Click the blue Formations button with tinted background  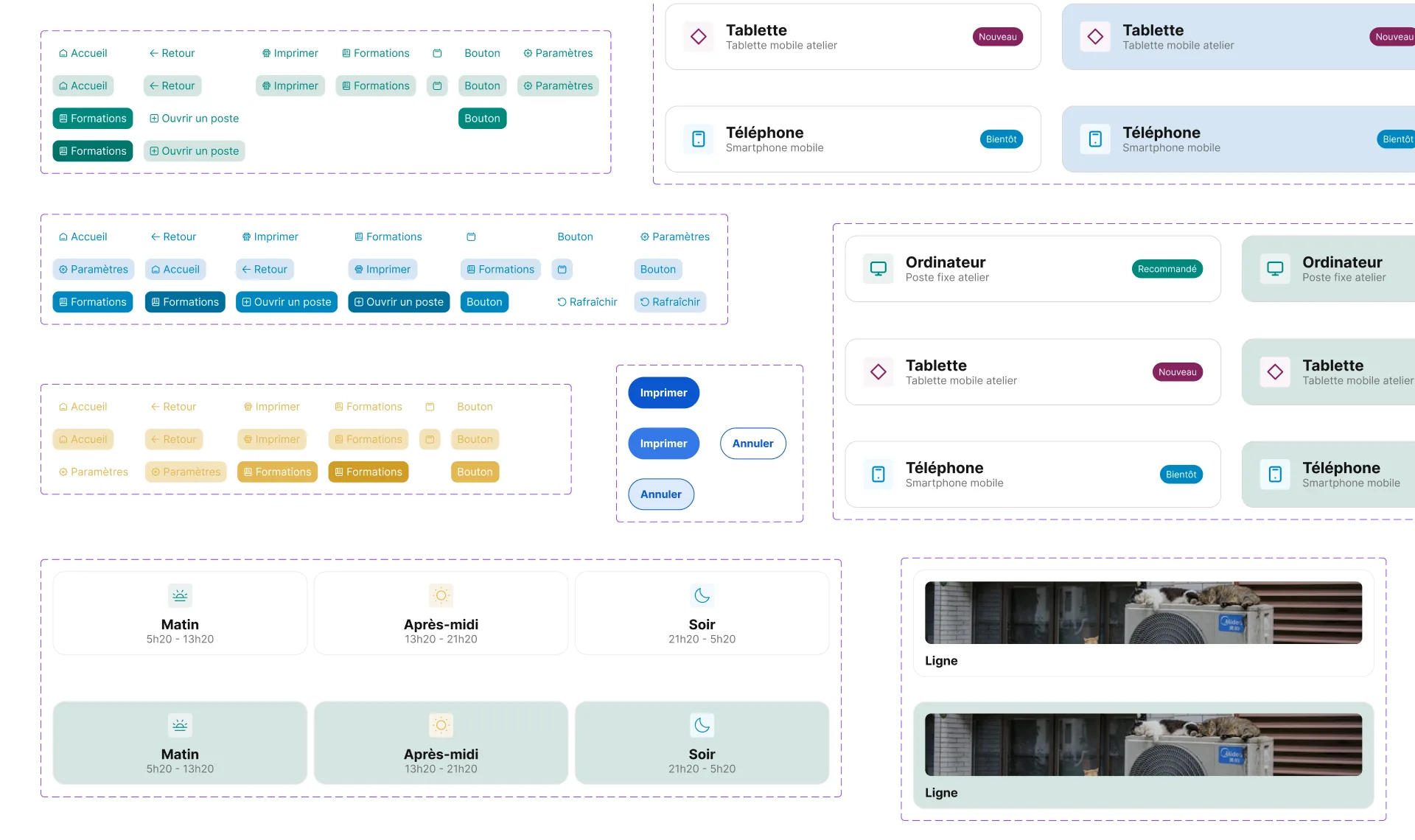(x=500, y=269)
